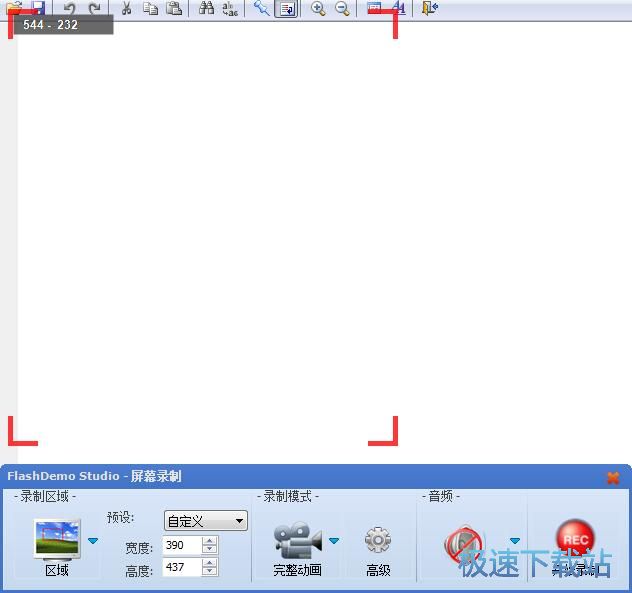Click the Copy documents icon
The height and width of the screenshot is (593, 632).
pos(150,8)
